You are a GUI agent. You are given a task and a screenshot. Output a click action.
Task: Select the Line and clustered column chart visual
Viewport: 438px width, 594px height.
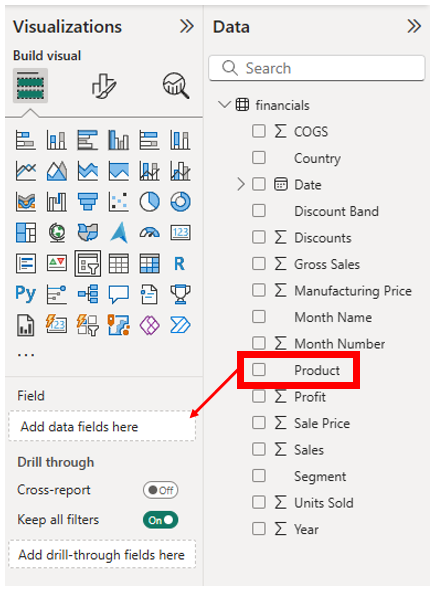point(180,171)
